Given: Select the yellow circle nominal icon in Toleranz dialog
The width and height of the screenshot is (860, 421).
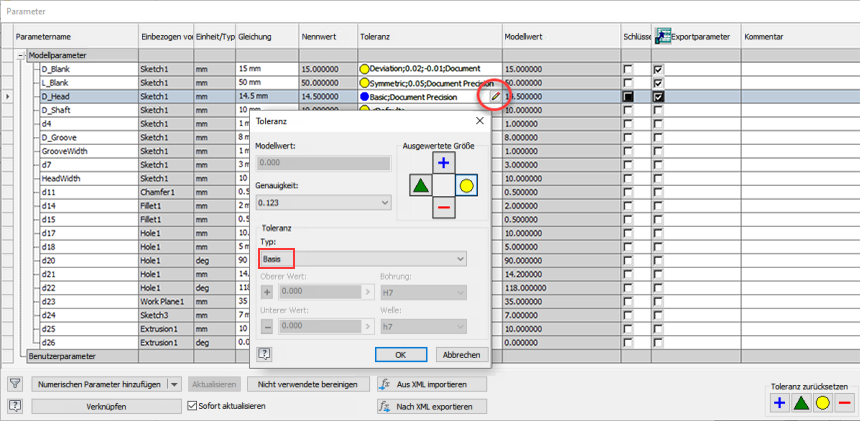Looking at the screenshot, I should coord(466,186).
